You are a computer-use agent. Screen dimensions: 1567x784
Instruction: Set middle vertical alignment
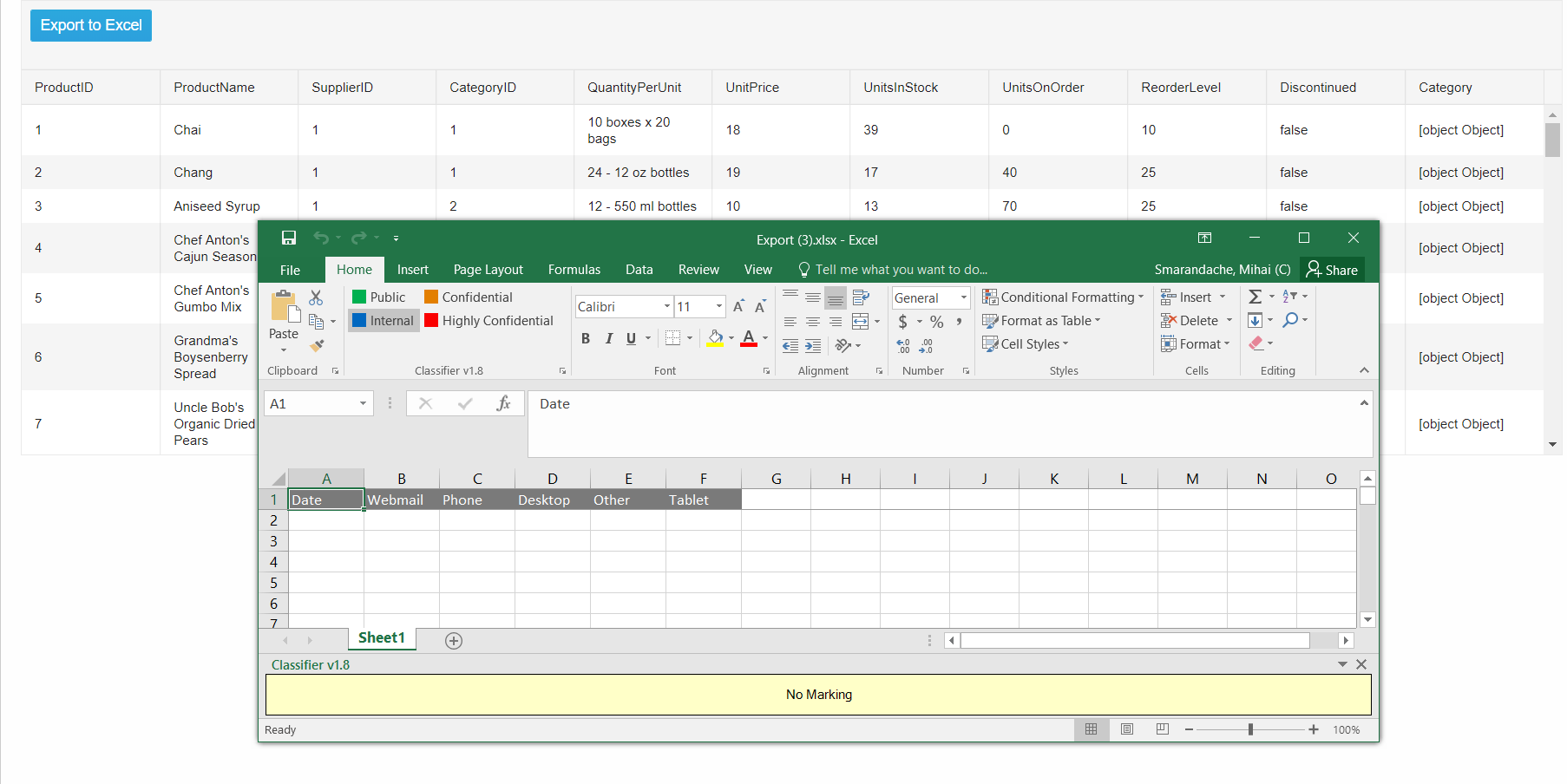pos(813,297)
